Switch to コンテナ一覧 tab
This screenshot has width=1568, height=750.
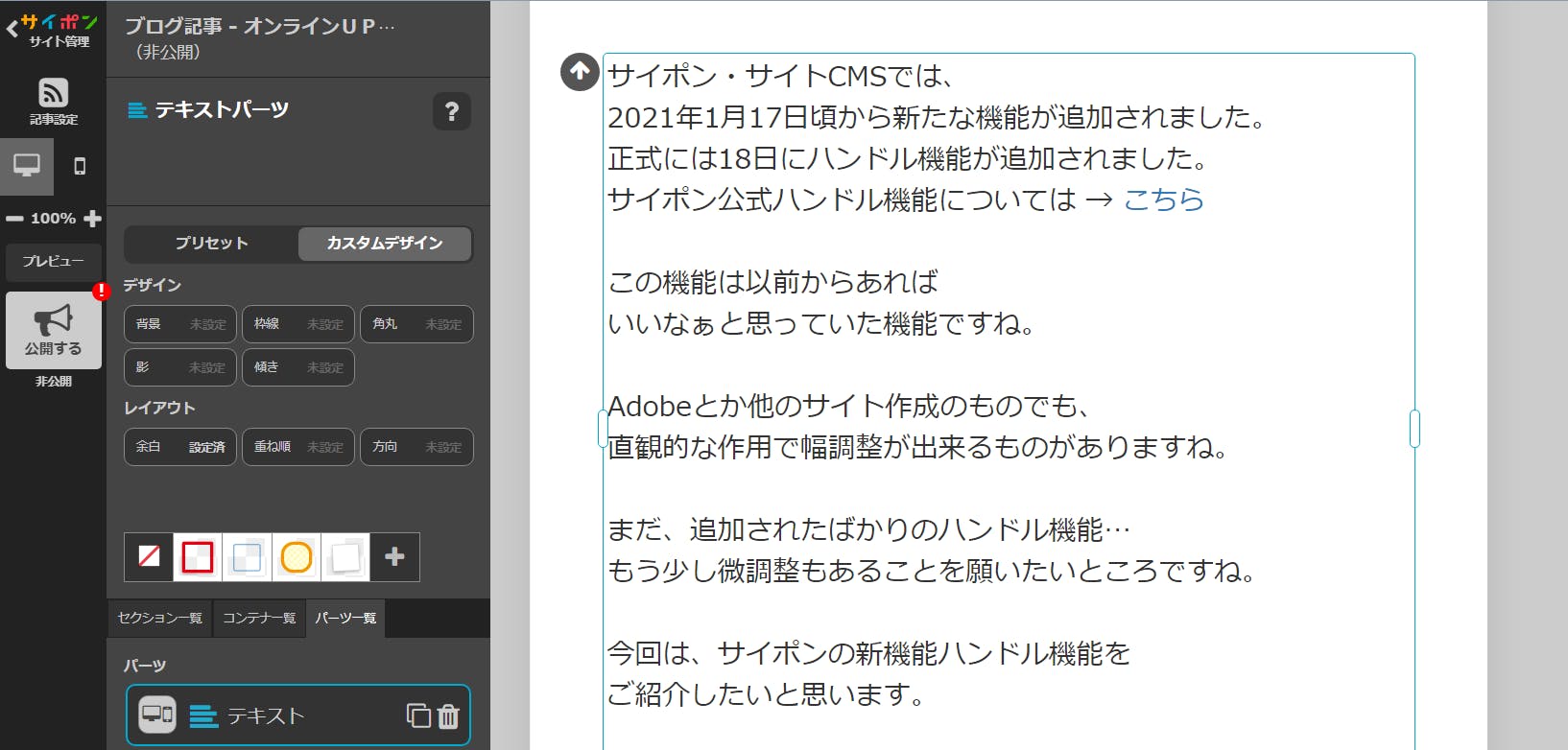click(x=259, y=618)
